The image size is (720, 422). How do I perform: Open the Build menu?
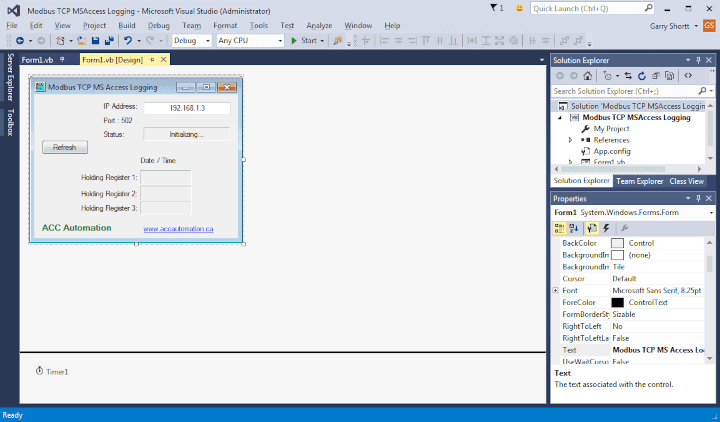pyautogui.click(x=127, y=26)
